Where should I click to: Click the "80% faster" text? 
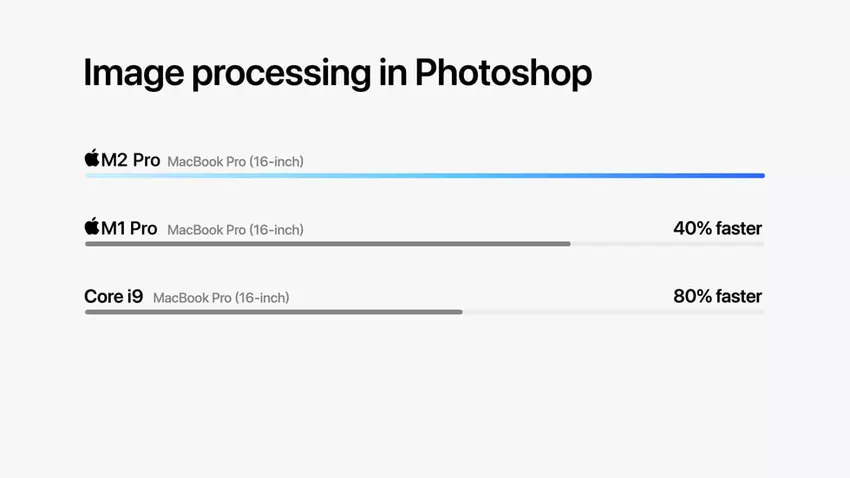717,296
